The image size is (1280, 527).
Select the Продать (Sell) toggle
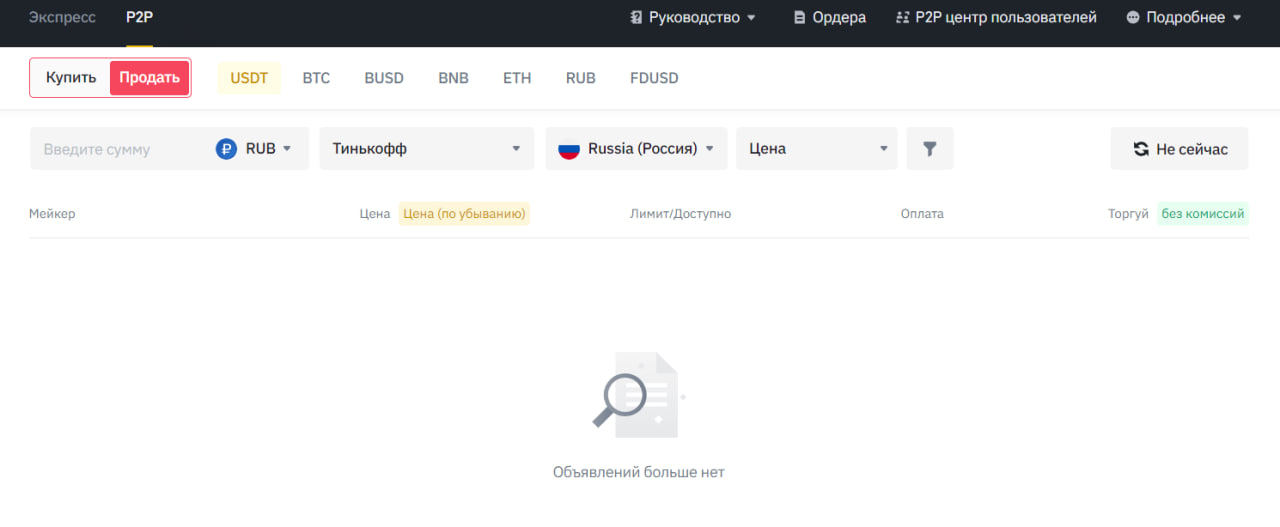click(149, 78)
